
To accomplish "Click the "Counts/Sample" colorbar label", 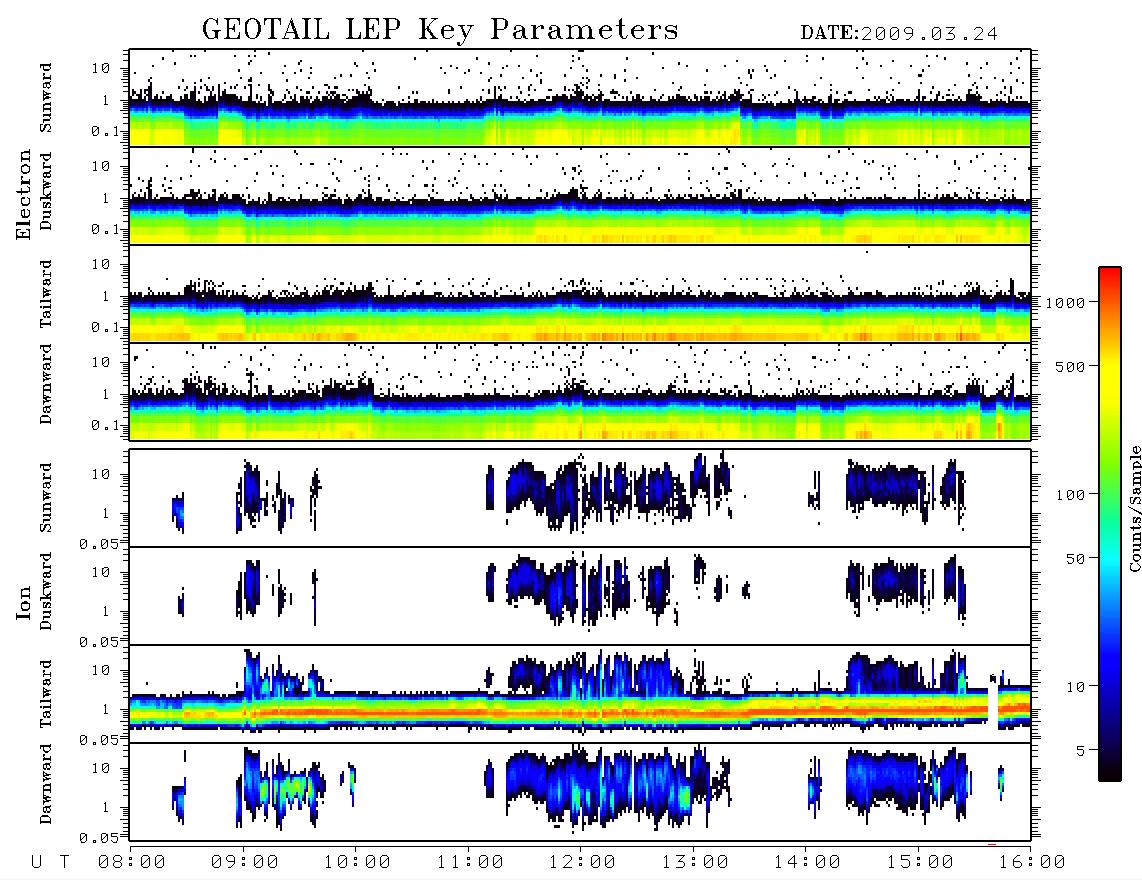I will click(1134, 508).
